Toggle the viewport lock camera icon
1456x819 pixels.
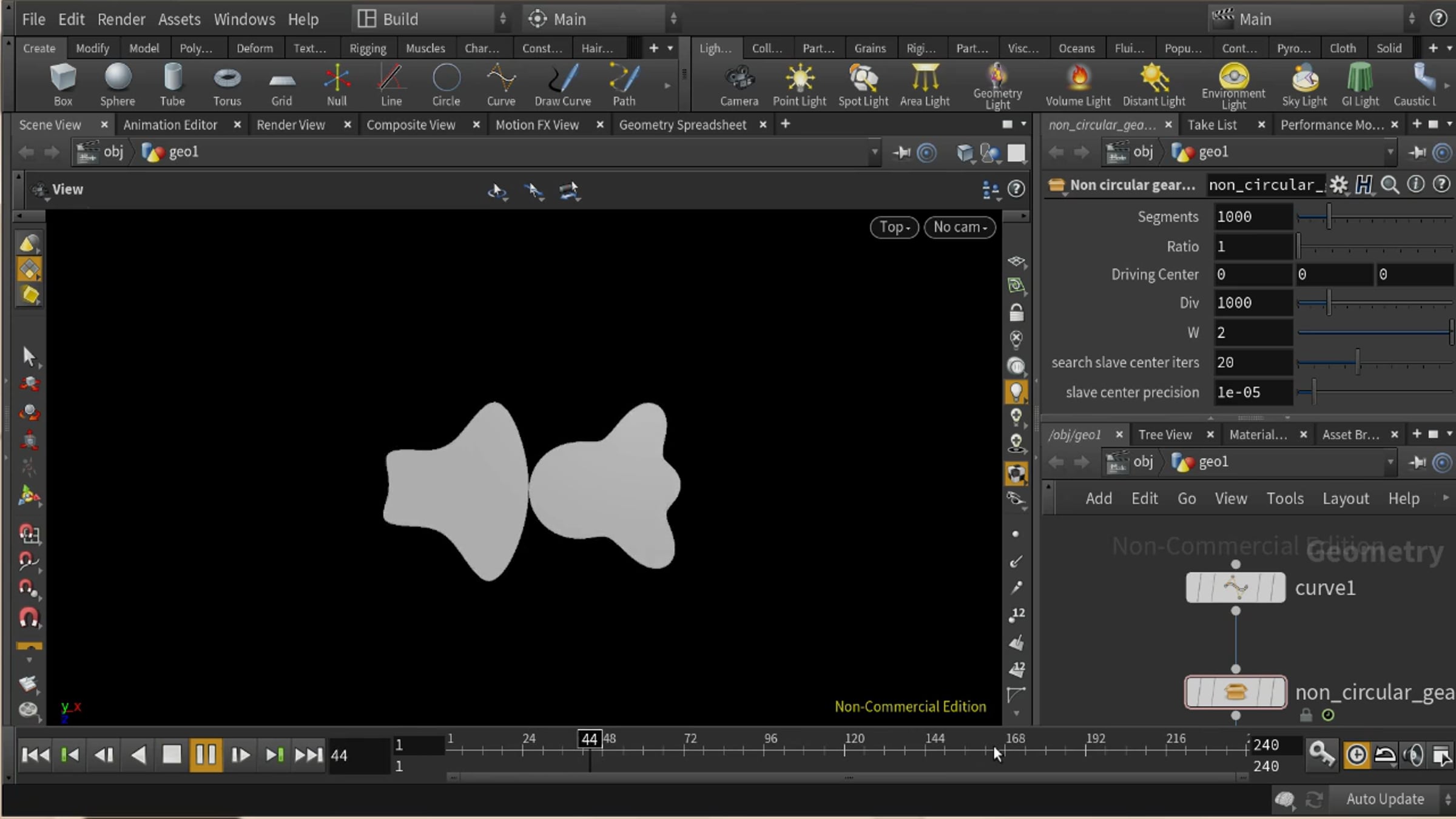click(1016, 312)
